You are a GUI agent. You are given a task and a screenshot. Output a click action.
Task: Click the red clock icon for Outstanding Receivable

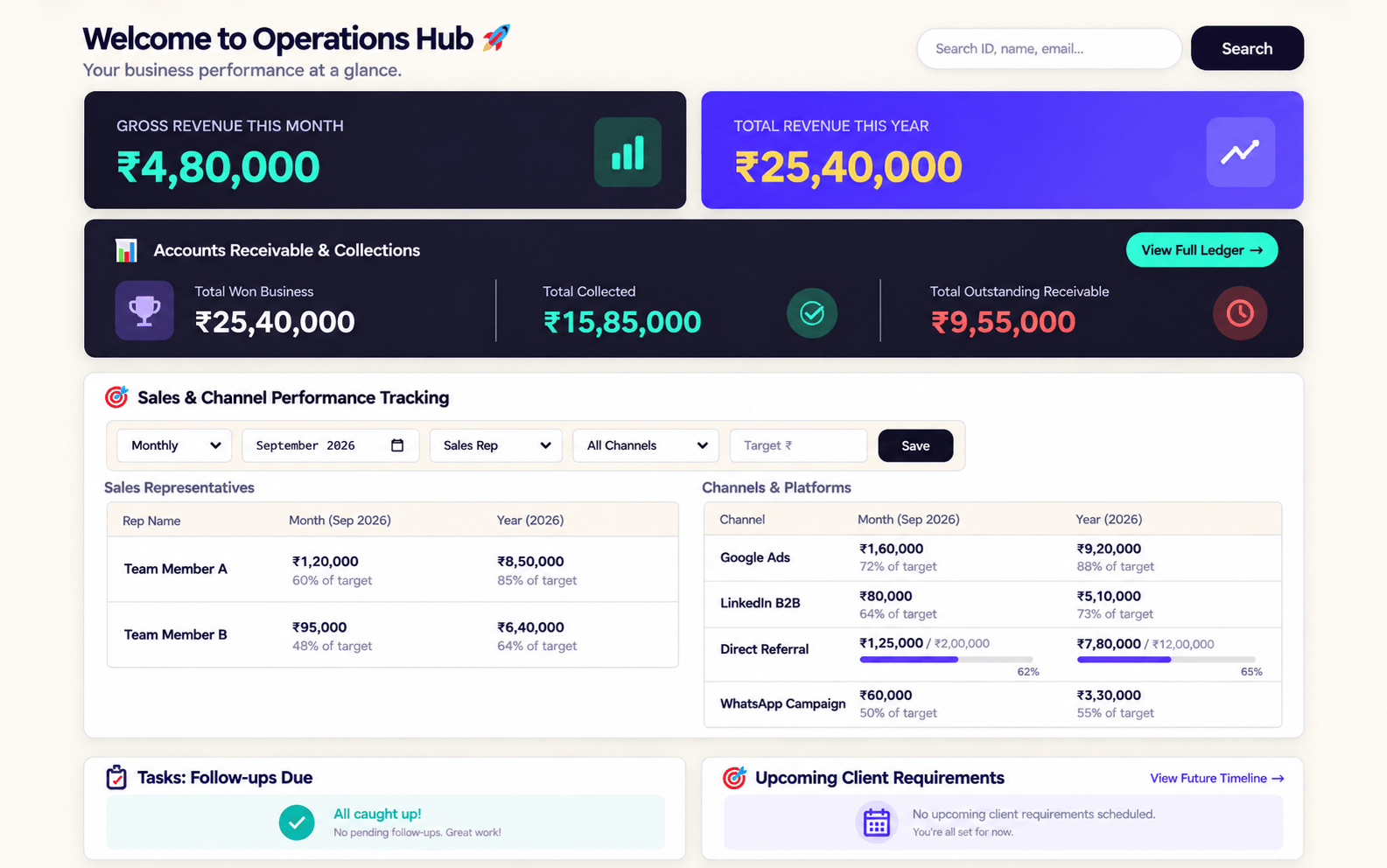click(x=1240, y=313)
